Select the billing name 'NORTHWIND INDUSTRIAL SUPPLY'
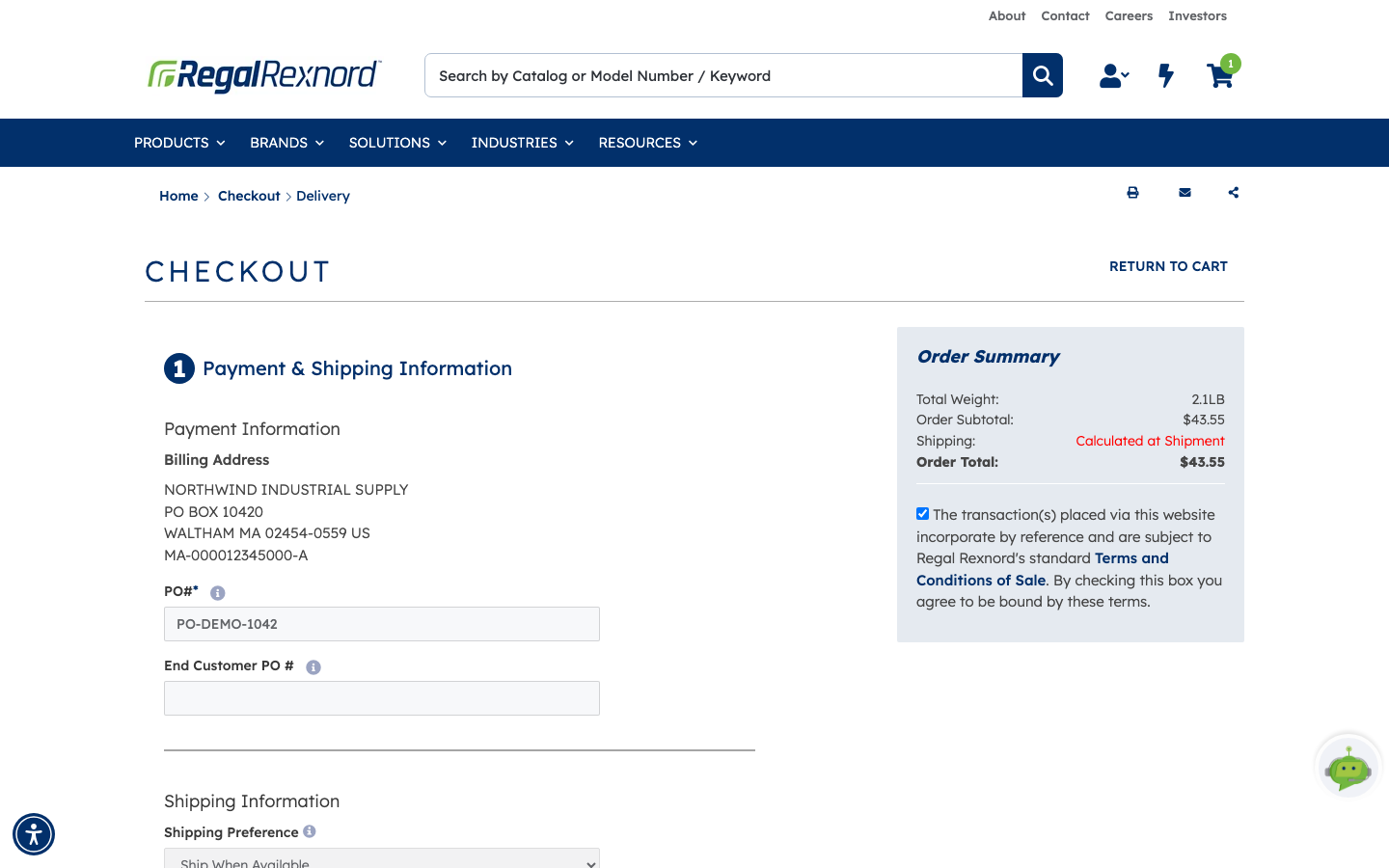Viewport: 1389px width, 868px height. pyautogui.click(x=286, y=490)
